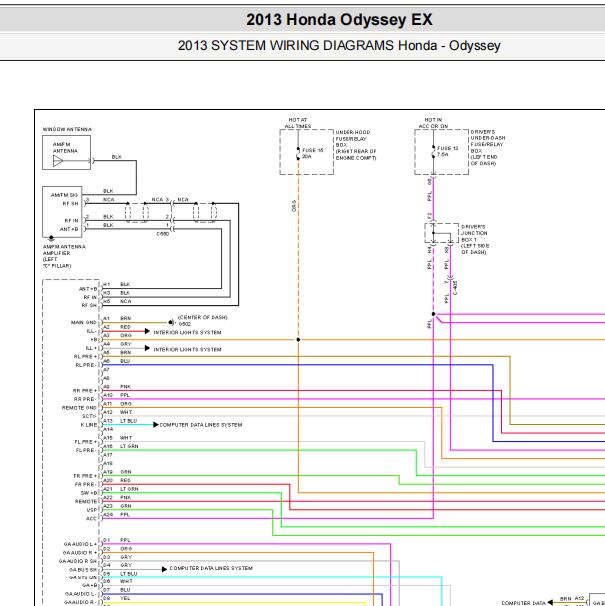Click pin 'A10' with PPL wire
The height and width of the screenshot is (606, 605).
pos(108,395)
